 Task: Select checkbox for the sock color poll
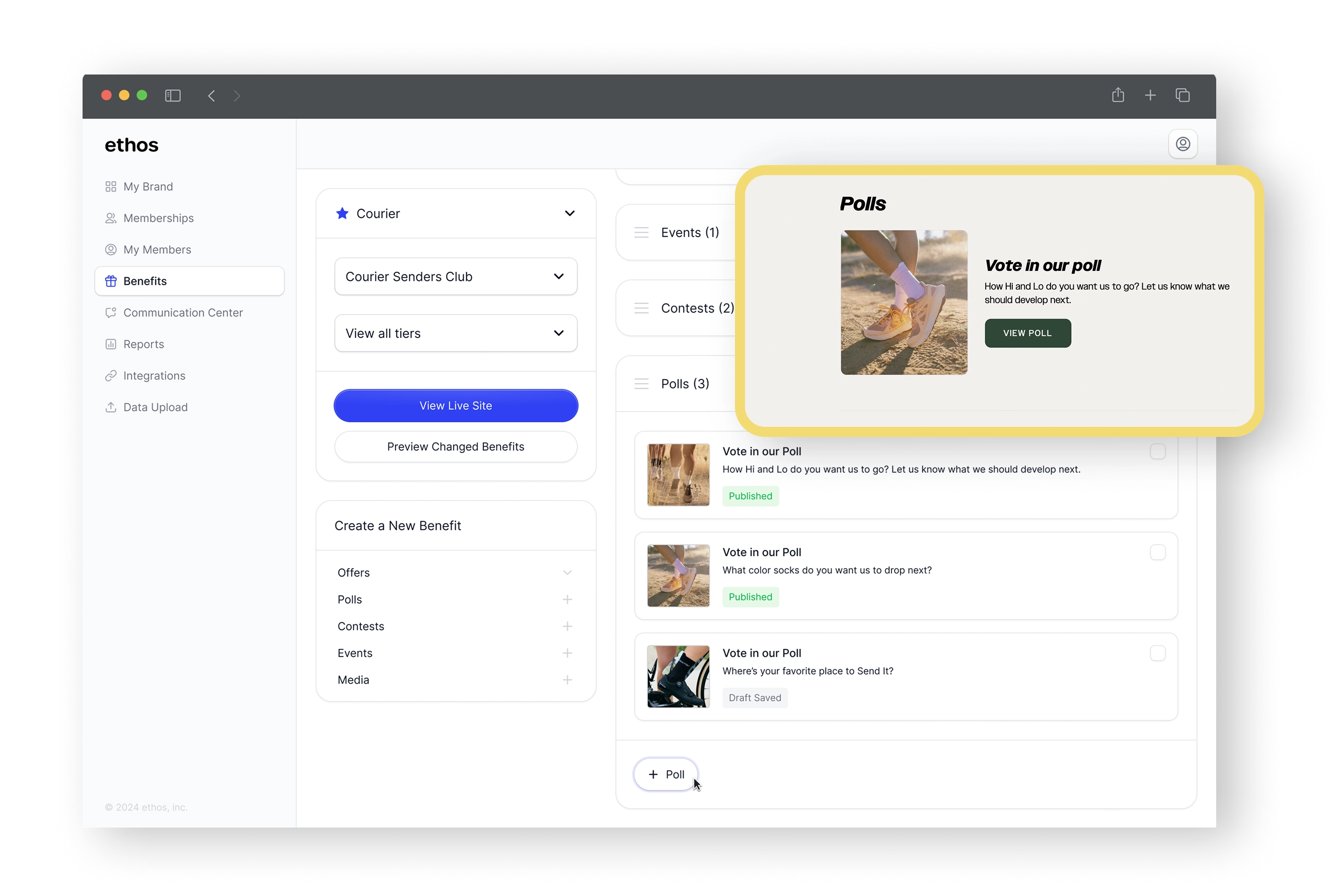coord(1157,553)
